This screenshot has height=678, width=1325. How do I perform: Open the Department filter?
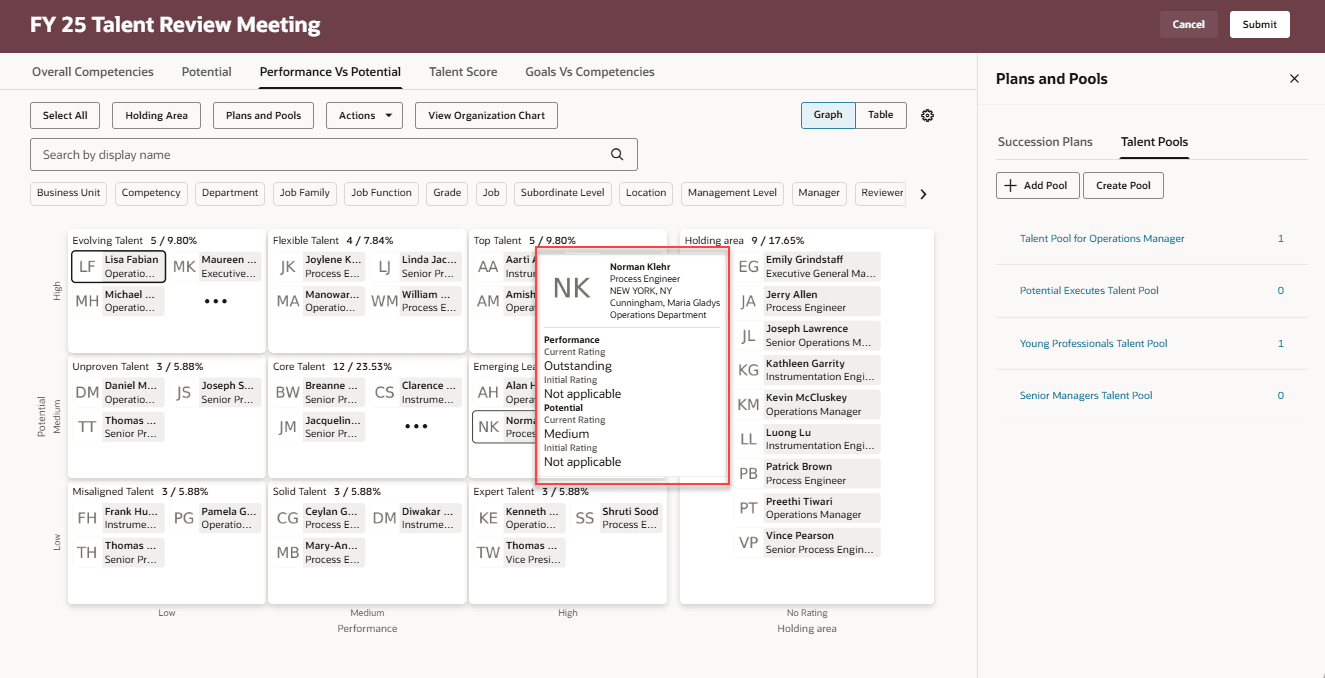pos(229,193)
